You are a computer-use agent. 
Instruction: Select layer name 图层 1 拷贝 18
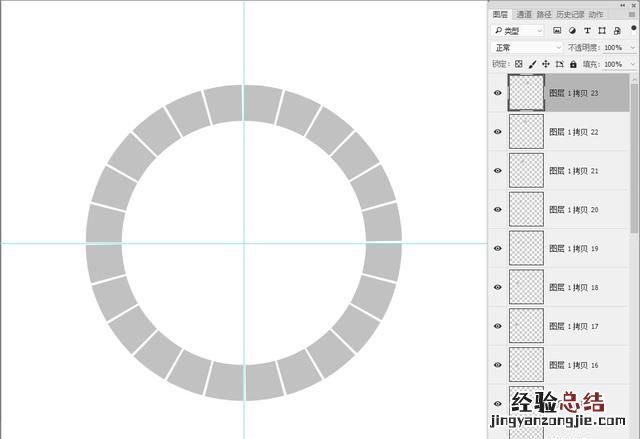[573, 288]
